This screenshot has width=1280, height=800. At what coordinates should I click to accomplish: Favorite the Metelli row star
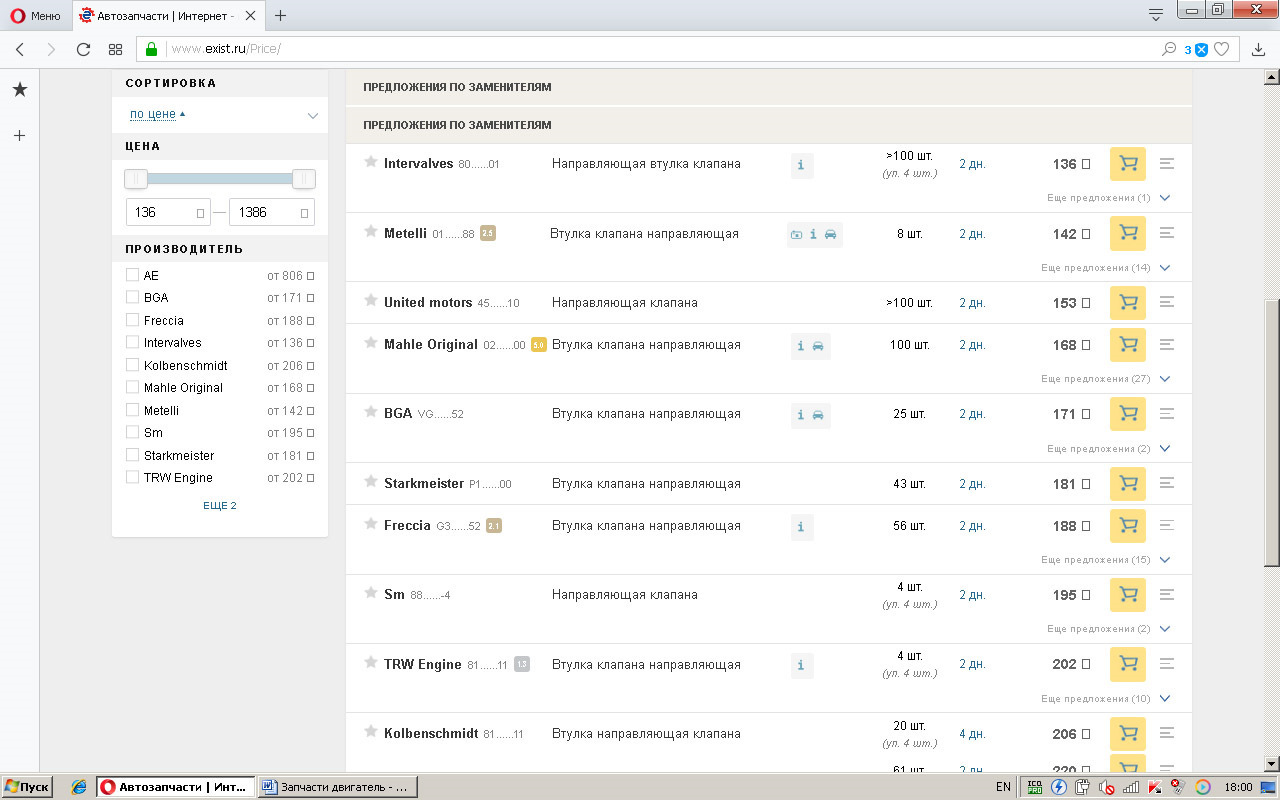371,232
